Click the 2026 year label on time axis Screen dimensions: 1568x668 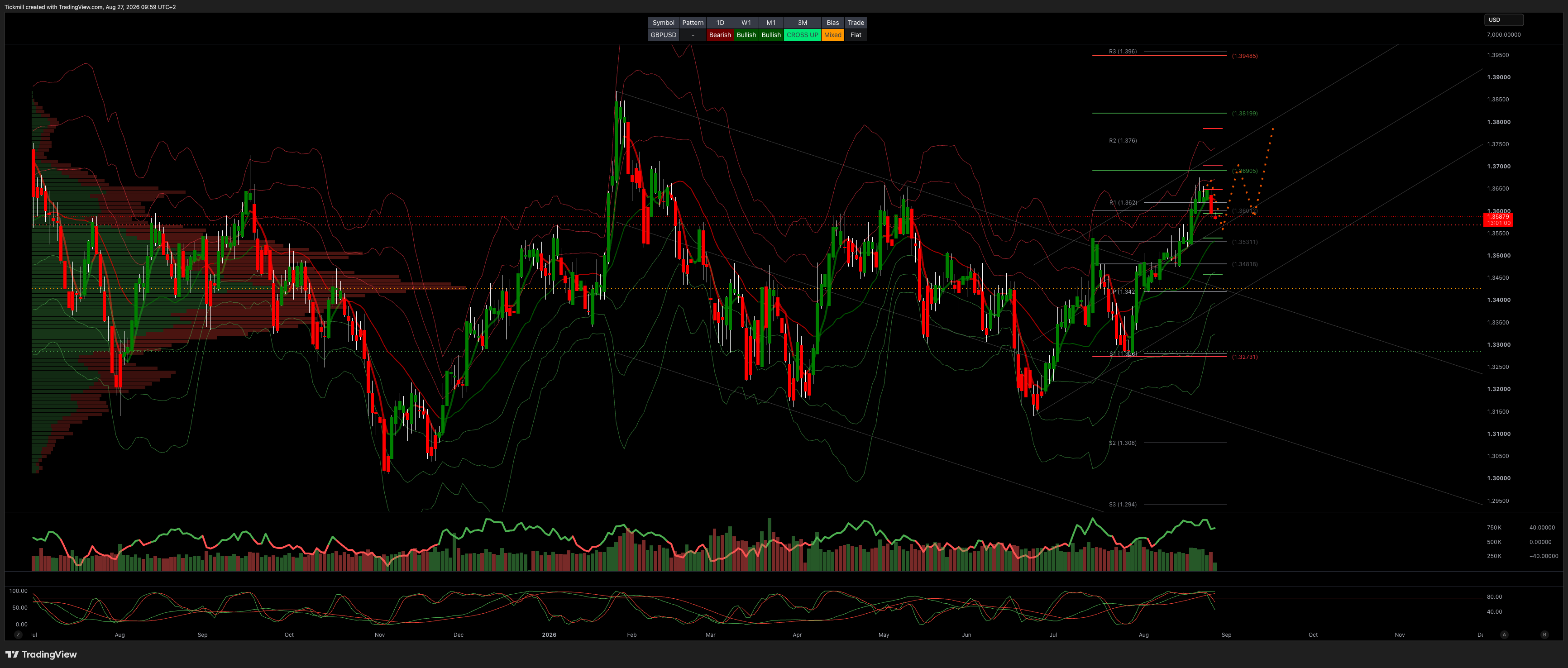[549, 635]
